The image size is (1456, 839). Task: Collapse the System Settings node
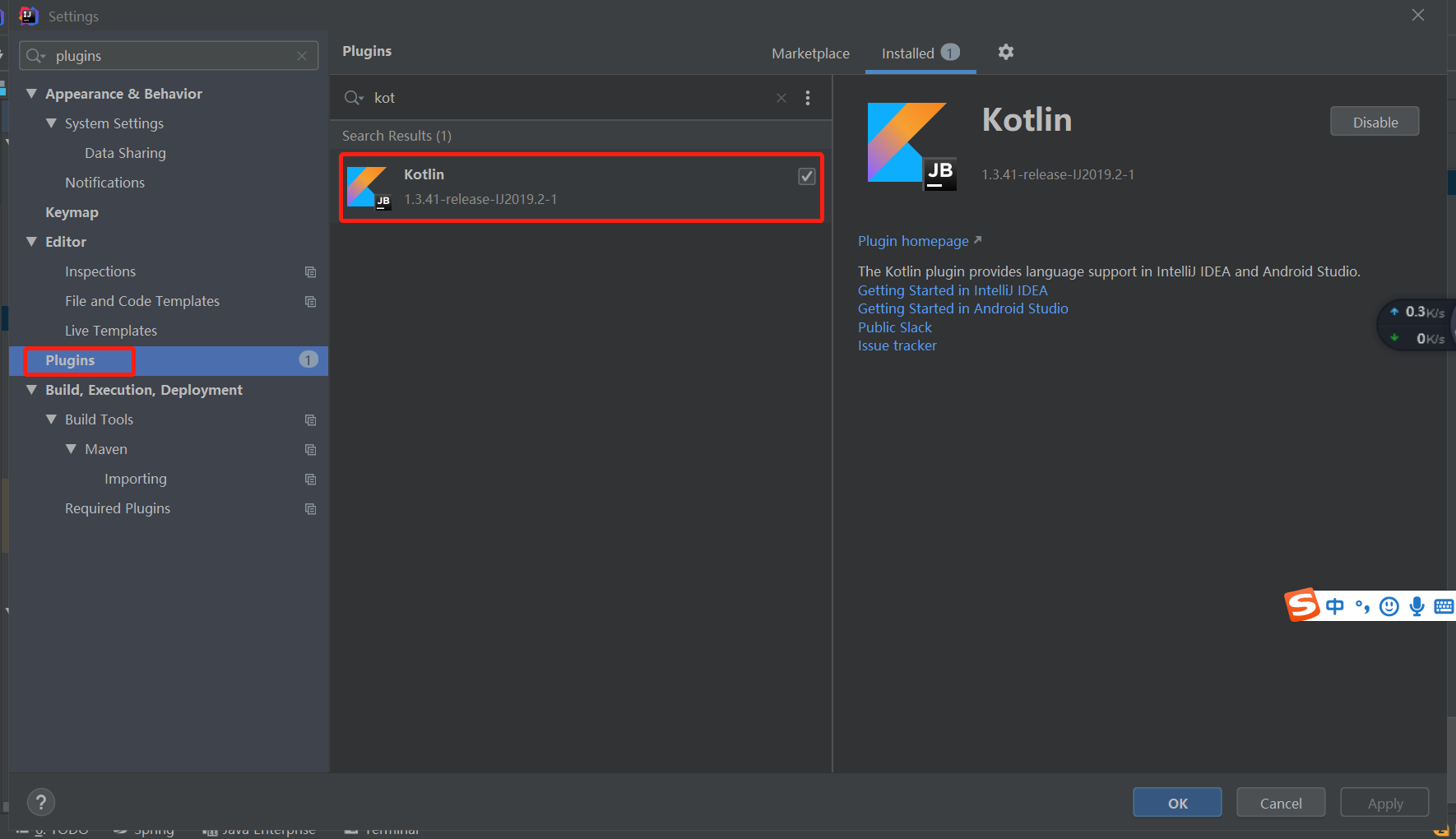coord(51,123)
